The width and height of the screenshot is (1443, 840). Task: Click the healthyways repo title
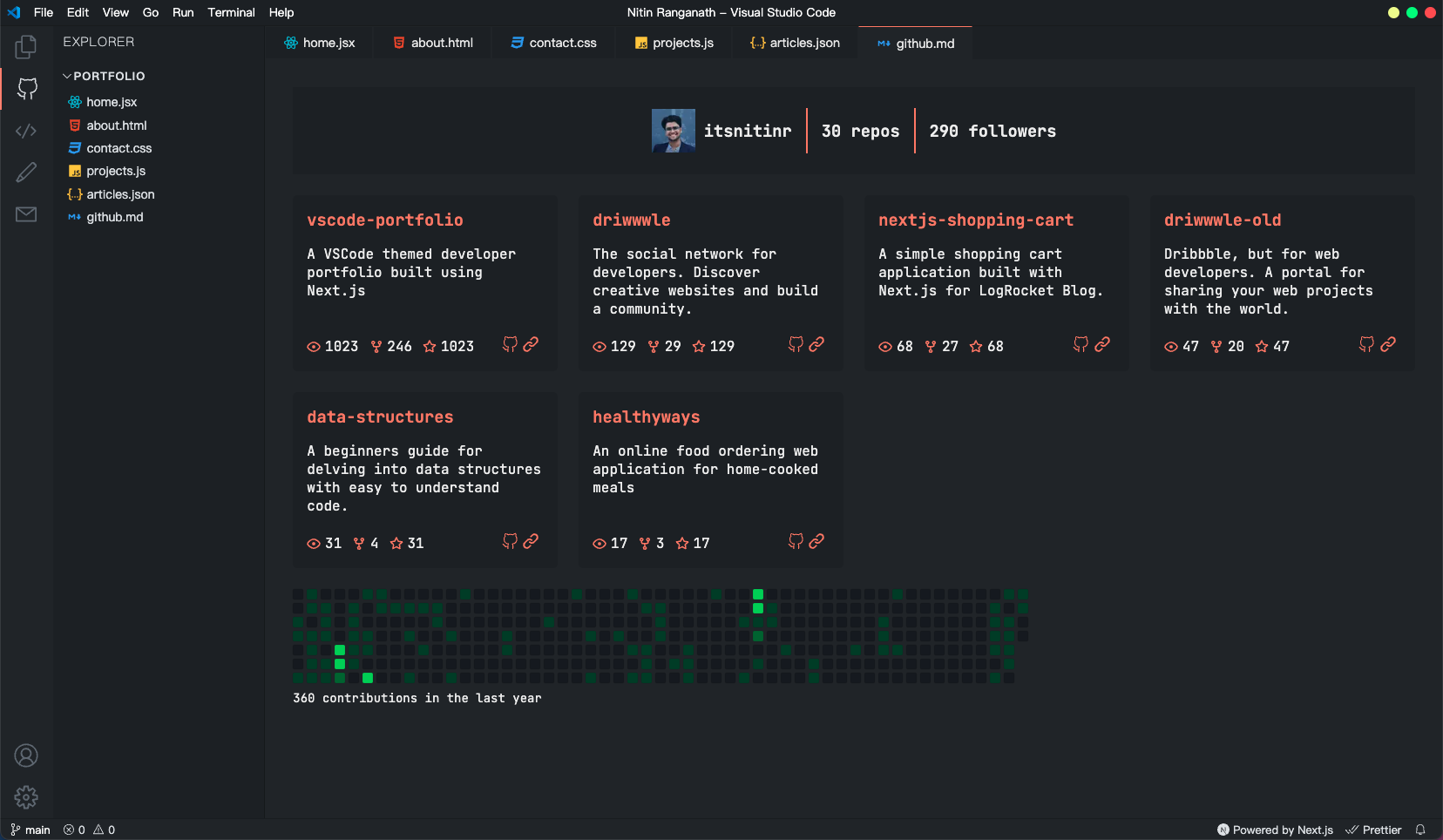647,417
